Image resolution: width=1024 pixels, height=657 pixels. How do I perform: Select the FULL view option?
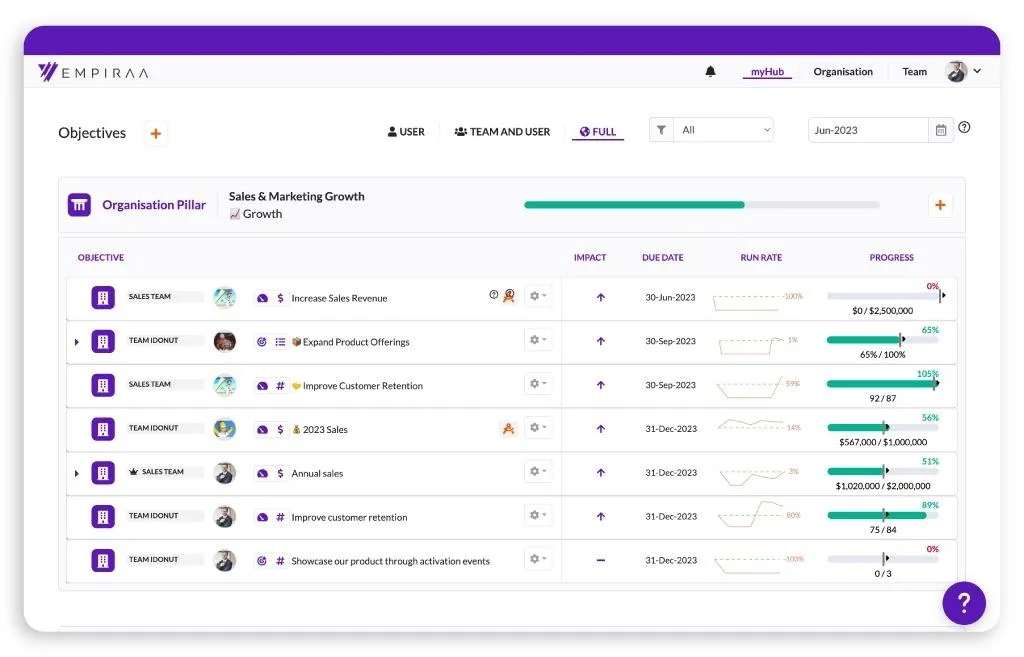point(598,132)
